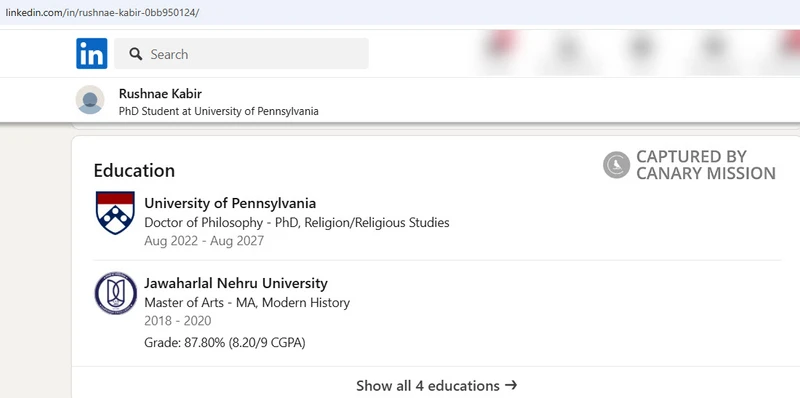Click the magnifying glass search icon
The image size is (800, 398).
point(136,54)
